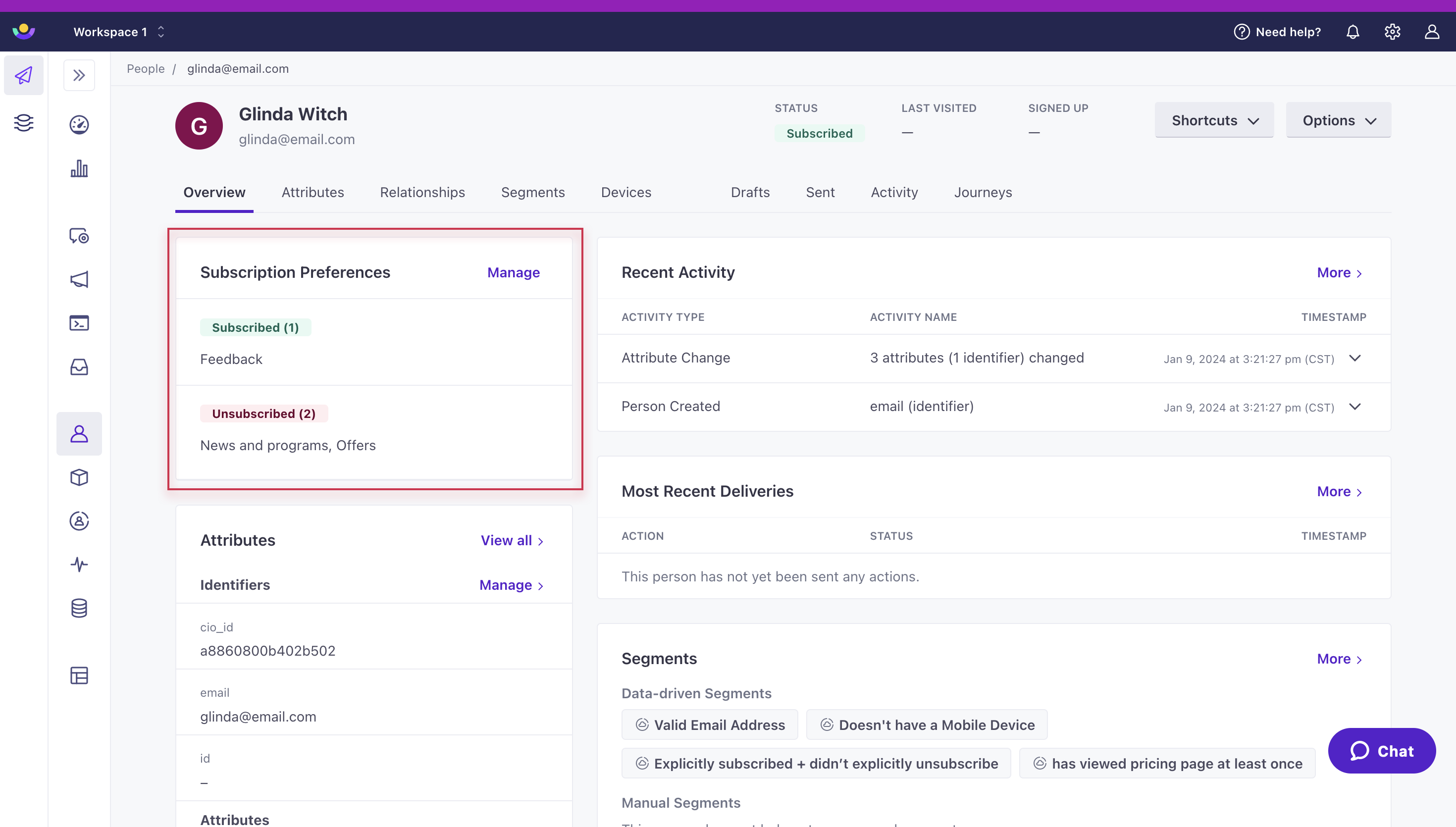This screenshot has width=1456, height=827.
Task: Click Manage subscription preferences link
Action: point(513,272)
